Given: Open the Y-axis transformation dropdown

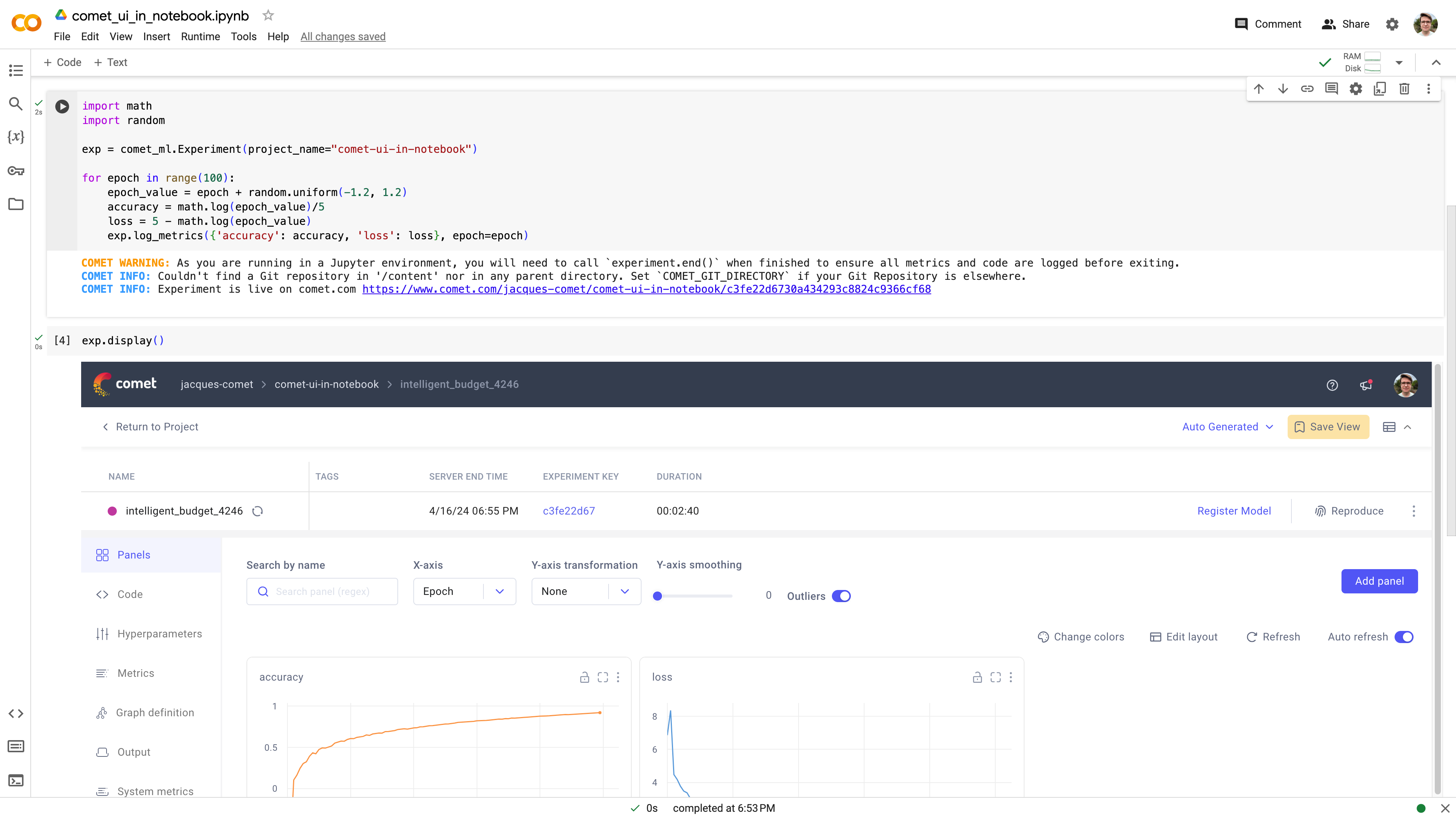Looking at the screenshot, I should [624, 591].
